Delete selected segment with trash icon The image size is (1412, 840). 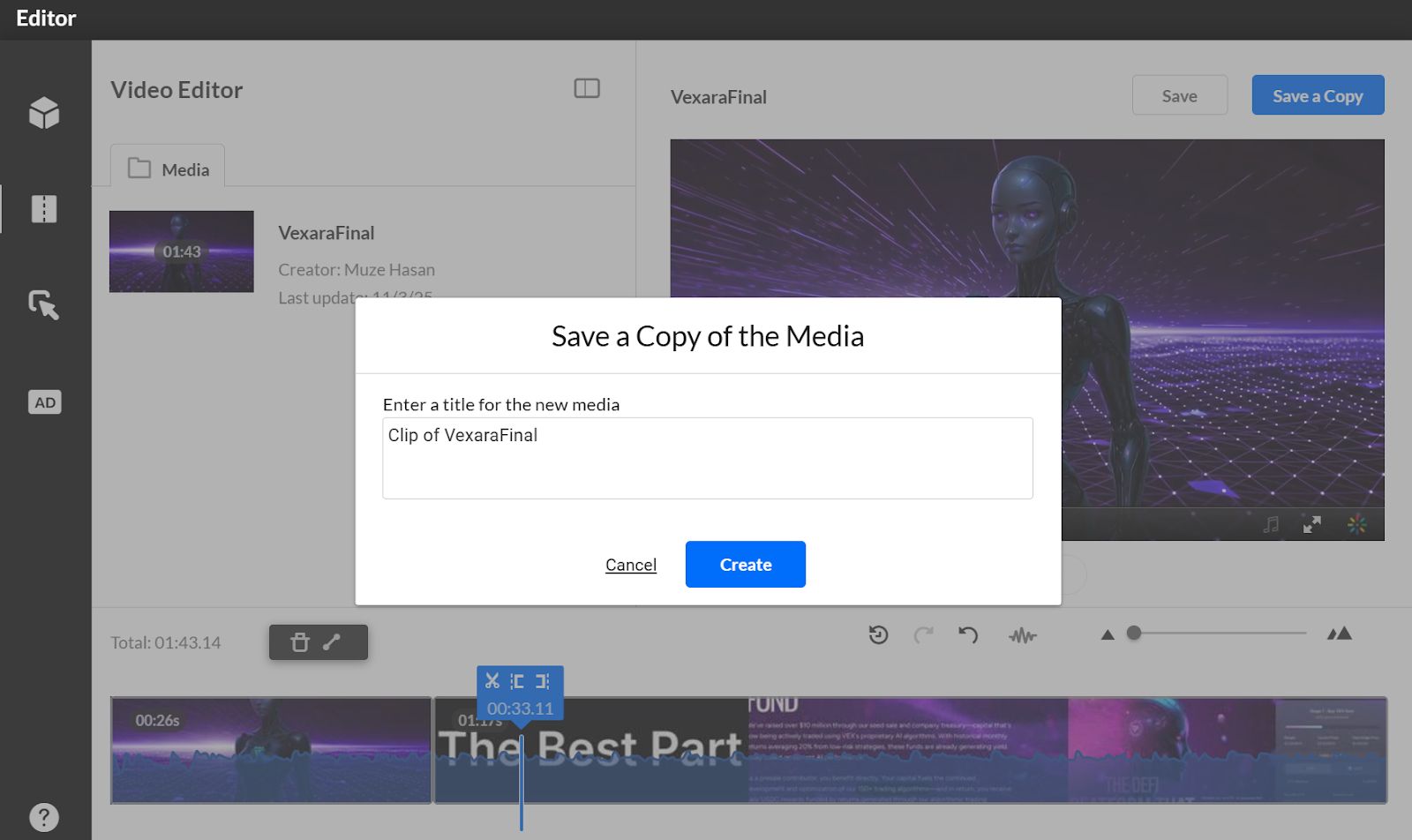[300, 642]
